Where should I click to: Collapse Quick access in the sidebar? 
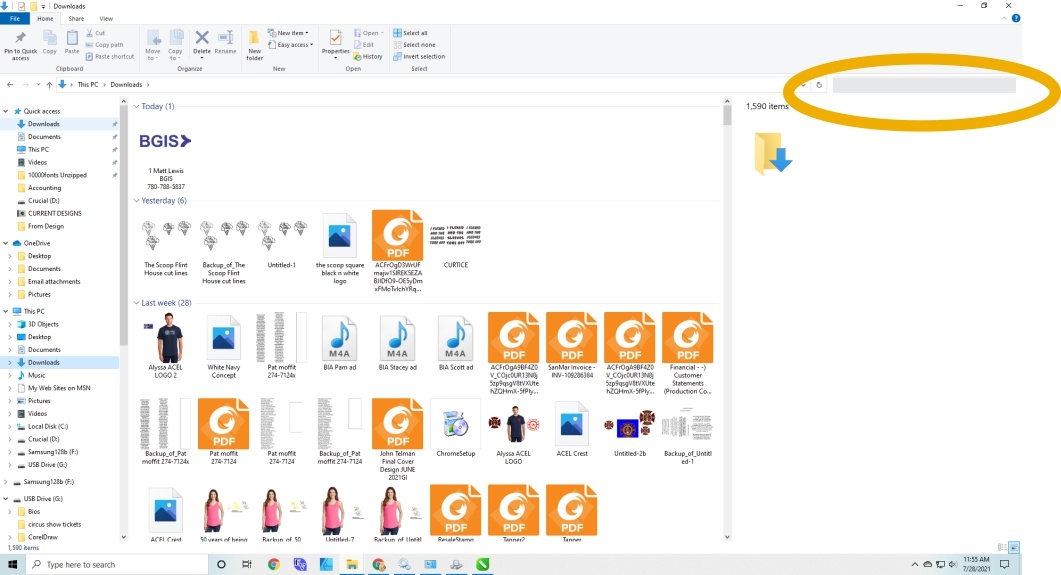6,111
